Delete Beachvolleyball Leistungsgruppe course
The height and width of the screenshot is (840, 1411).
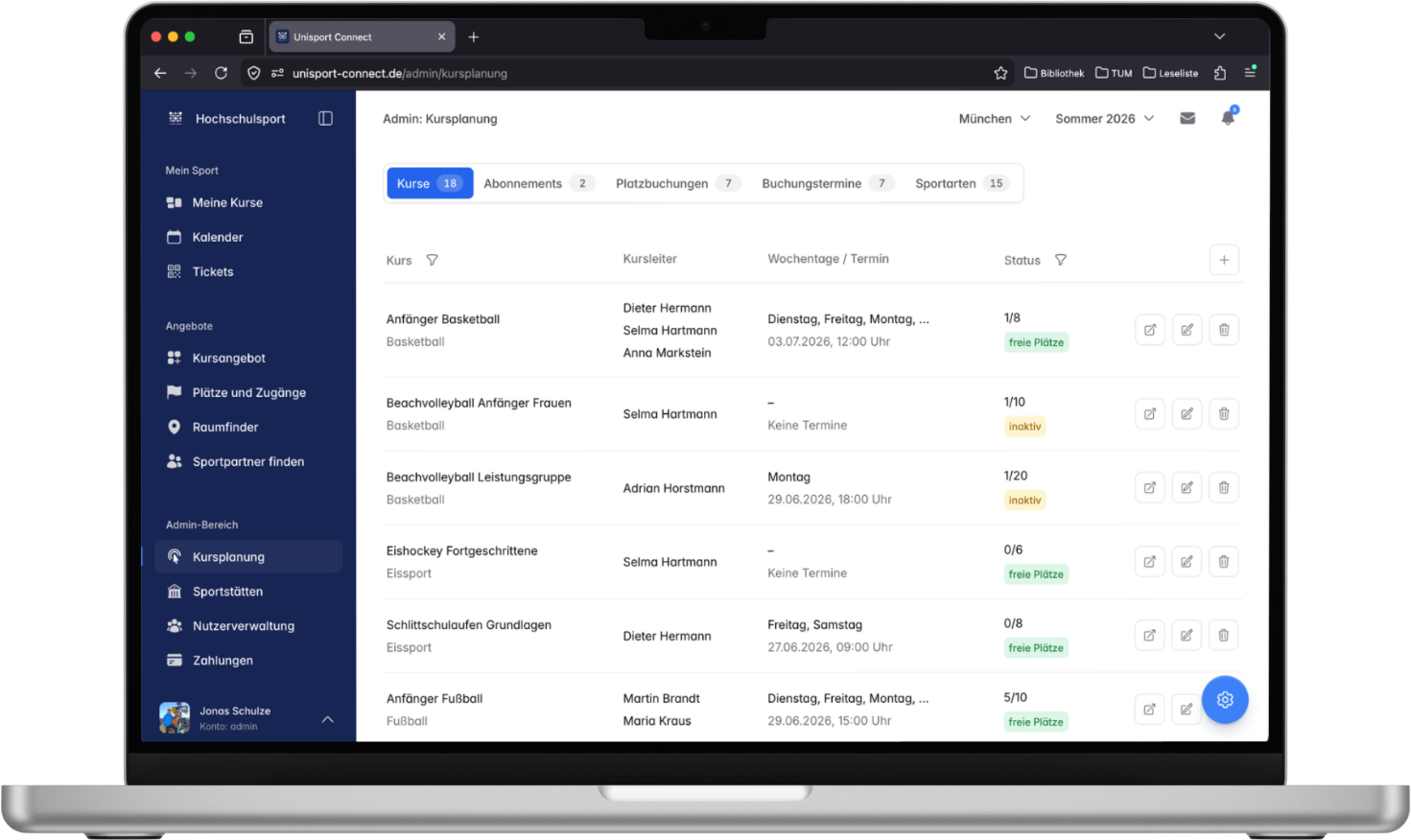[1224, 488]
